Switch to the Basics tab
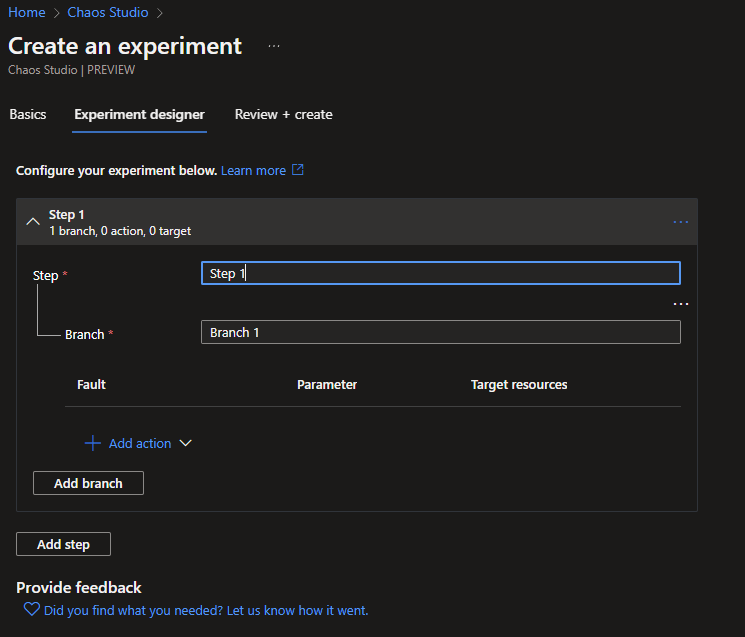 [28, 114]
